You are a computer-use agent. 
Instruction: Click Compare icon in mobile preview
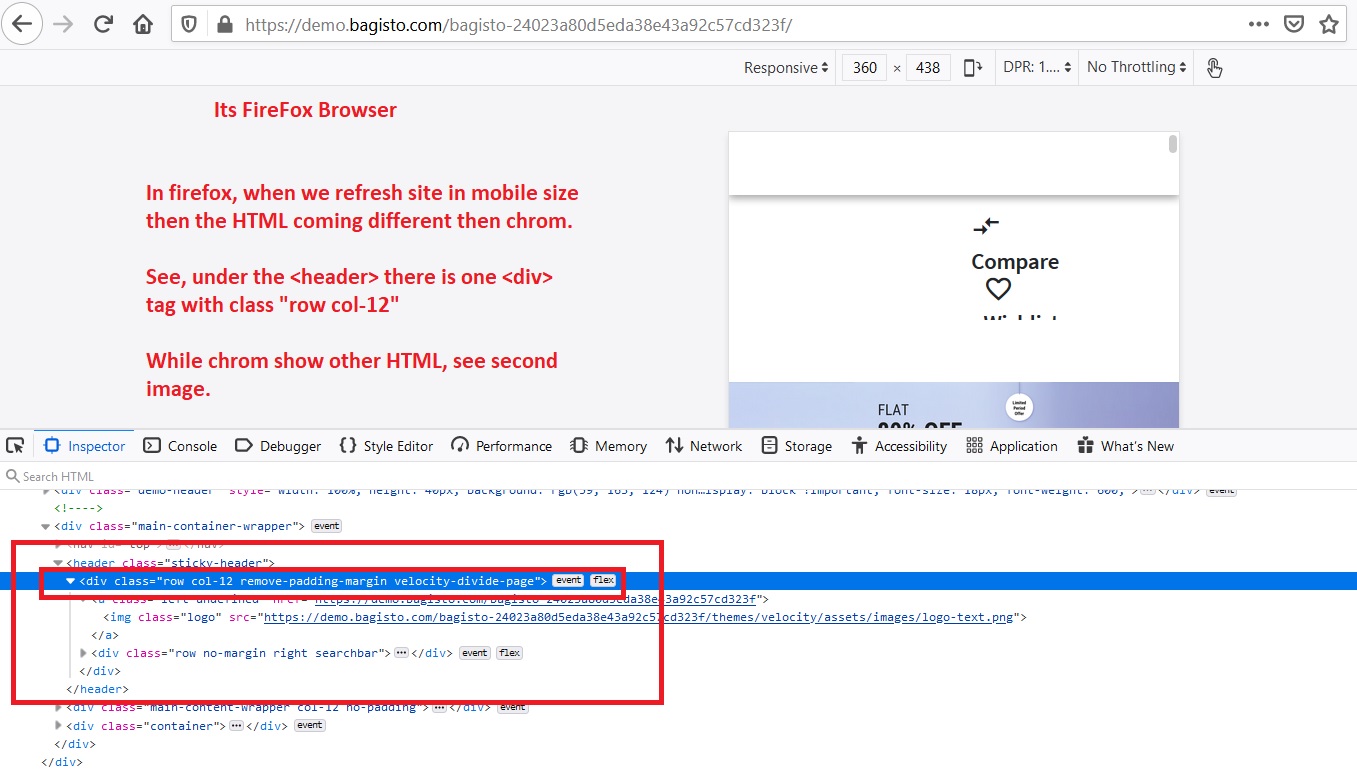point(986,227)
